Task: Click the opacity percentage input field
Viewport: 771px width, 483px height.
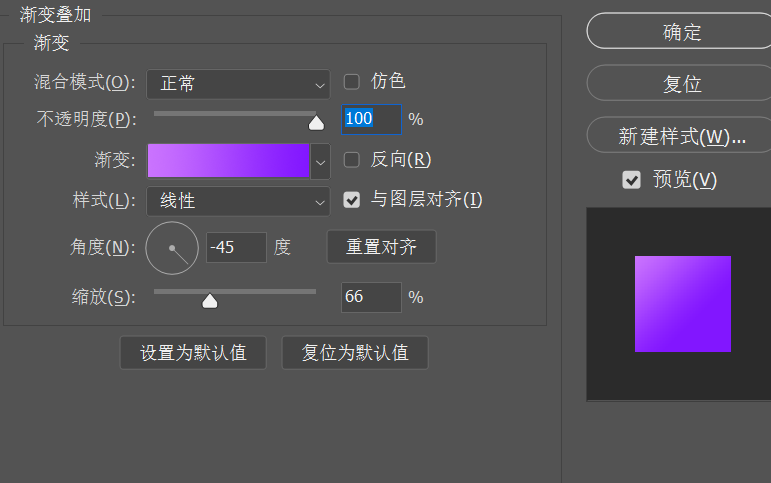Action: point(371,120)
